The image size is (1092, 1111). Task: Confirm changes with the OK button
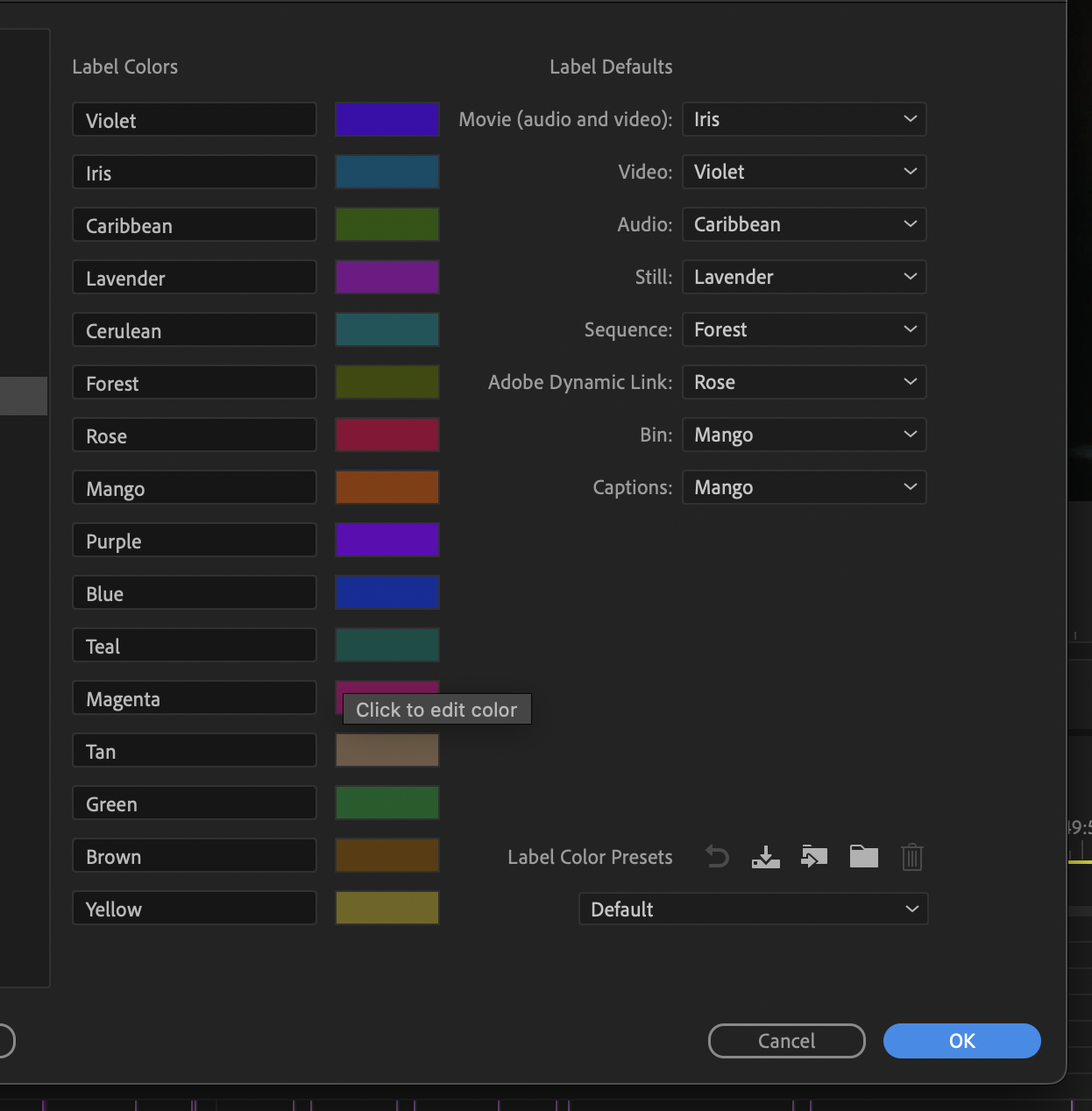[961, 1041]
